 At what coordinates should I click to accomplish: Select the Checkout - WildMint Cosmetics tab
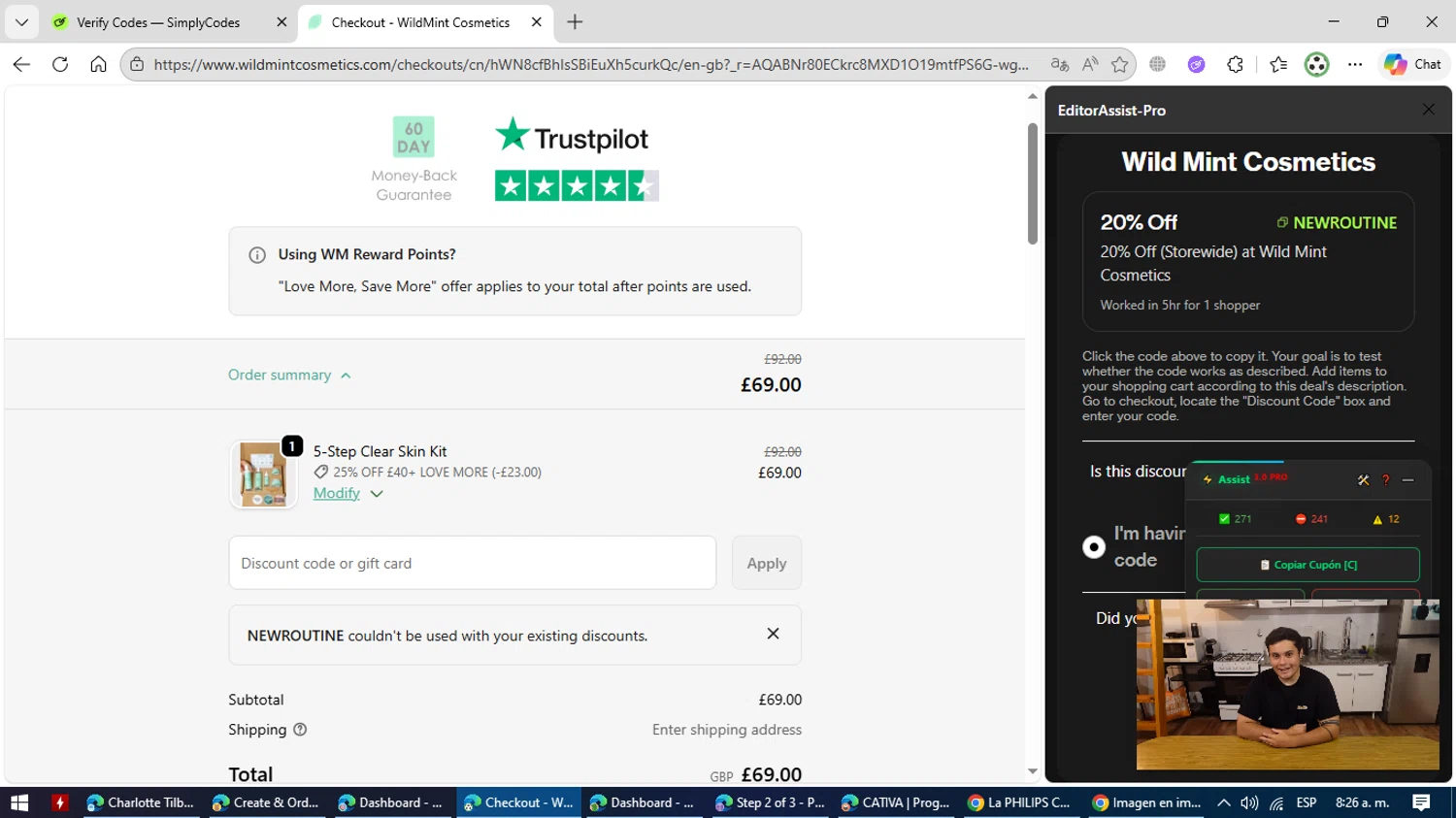pos(420,22)
